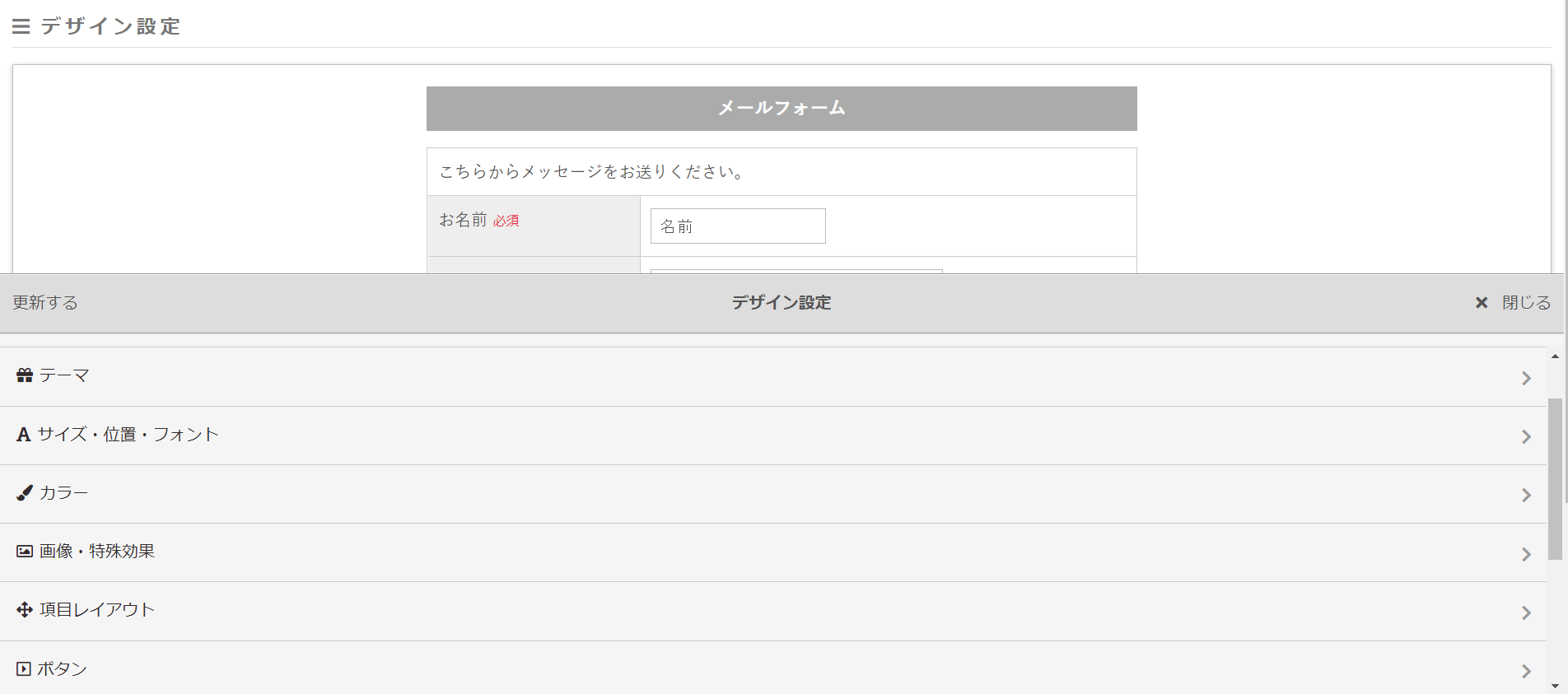Click the move arrows icon beside 項目レイアウト
1568x694 pixels.
pos(25,610)
